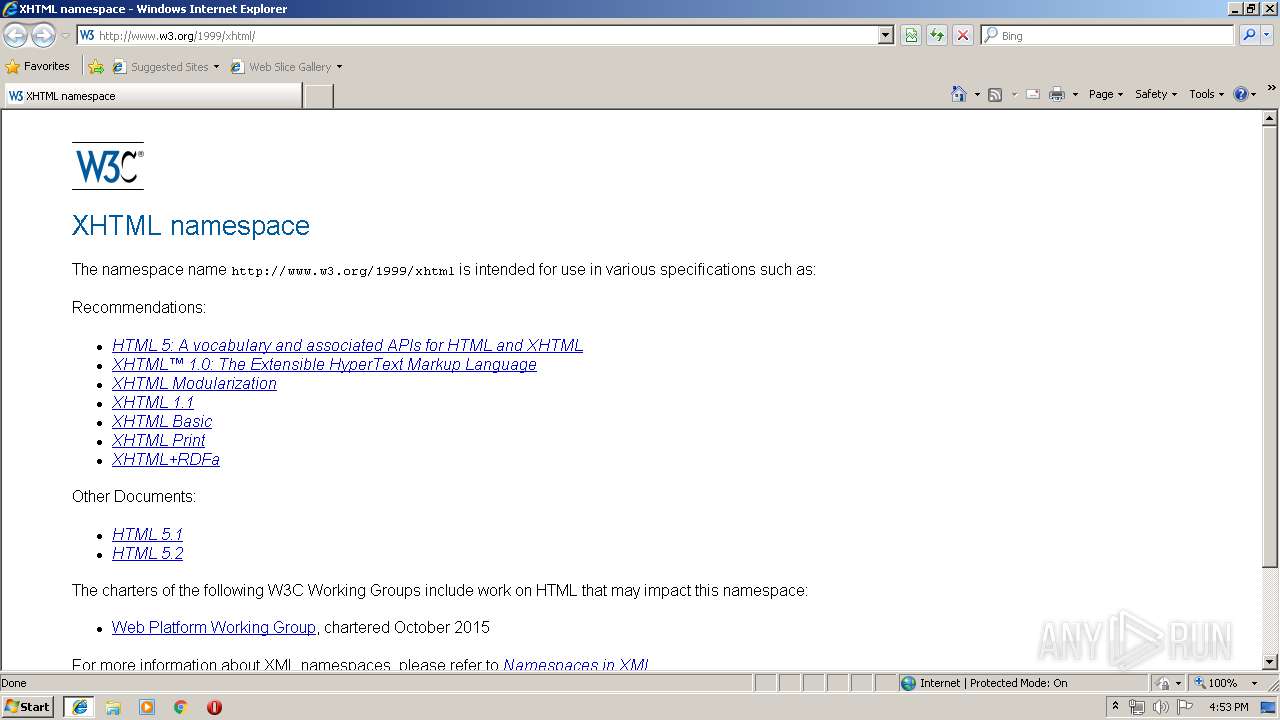Click the volume speaker tray icon
This screenshot has height=720, width=1280.
1161,706
